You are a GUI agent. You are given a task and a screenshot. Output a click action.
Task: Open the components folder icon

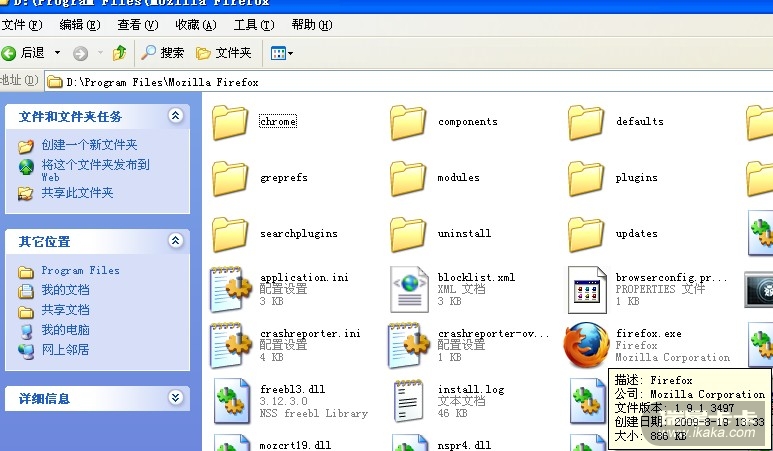click(408, 122)
